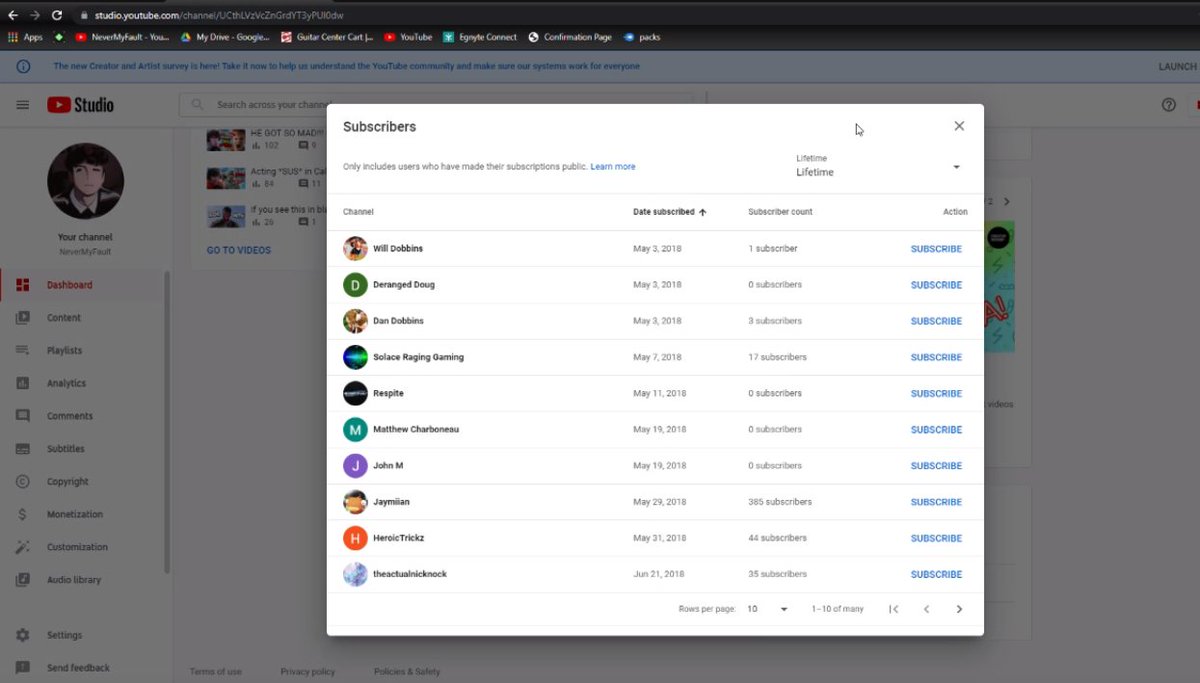Open the NeverMyFault YouTube bookmark
1200x683 pixels.
click(x=122, y=37)
